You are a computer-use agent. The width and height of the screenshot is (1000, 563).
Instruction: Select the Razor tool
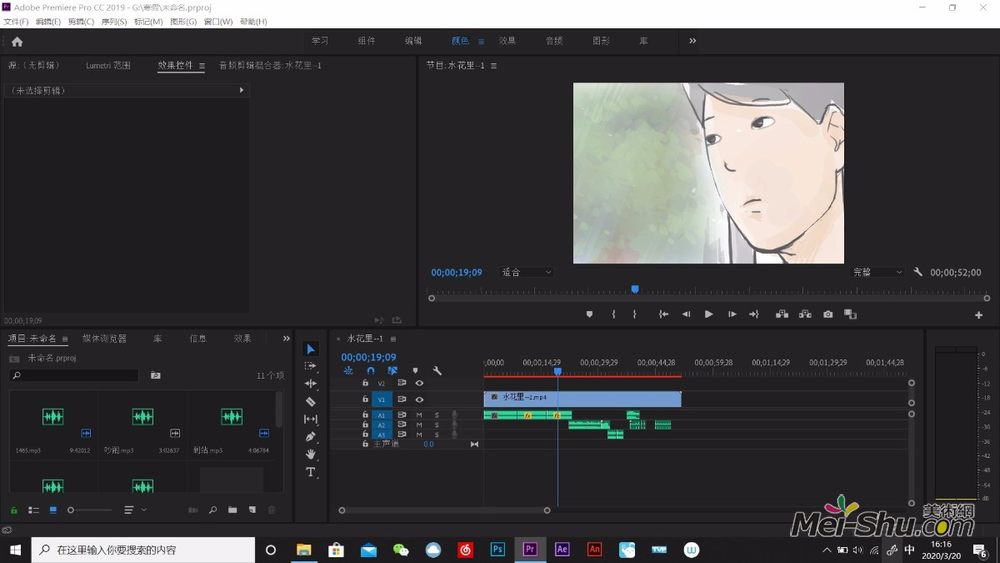click(x=311, y=402)
